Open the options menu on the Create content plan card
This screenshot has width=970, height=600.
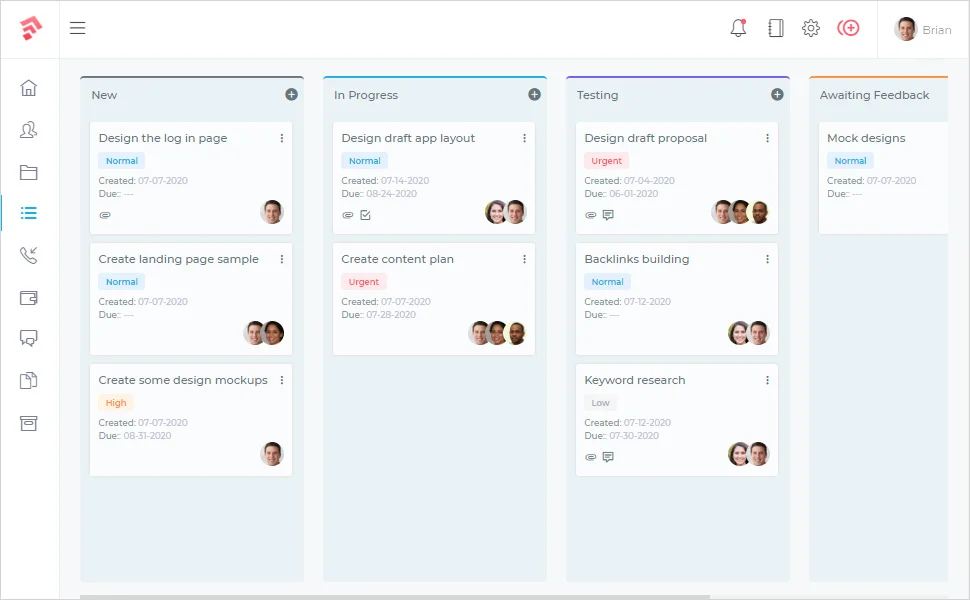[524, 259]
